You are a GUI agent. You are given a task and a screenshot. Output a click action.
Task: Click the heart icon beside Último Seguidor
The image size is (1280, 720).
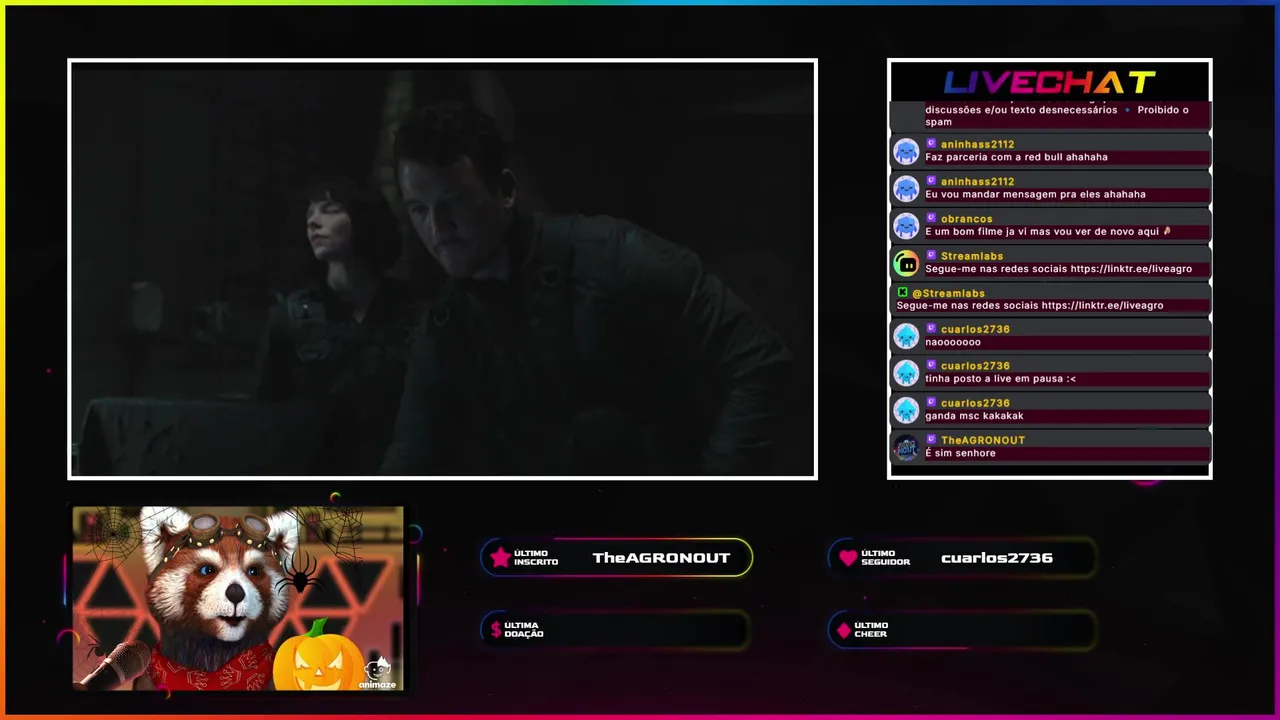pos(848,558)
